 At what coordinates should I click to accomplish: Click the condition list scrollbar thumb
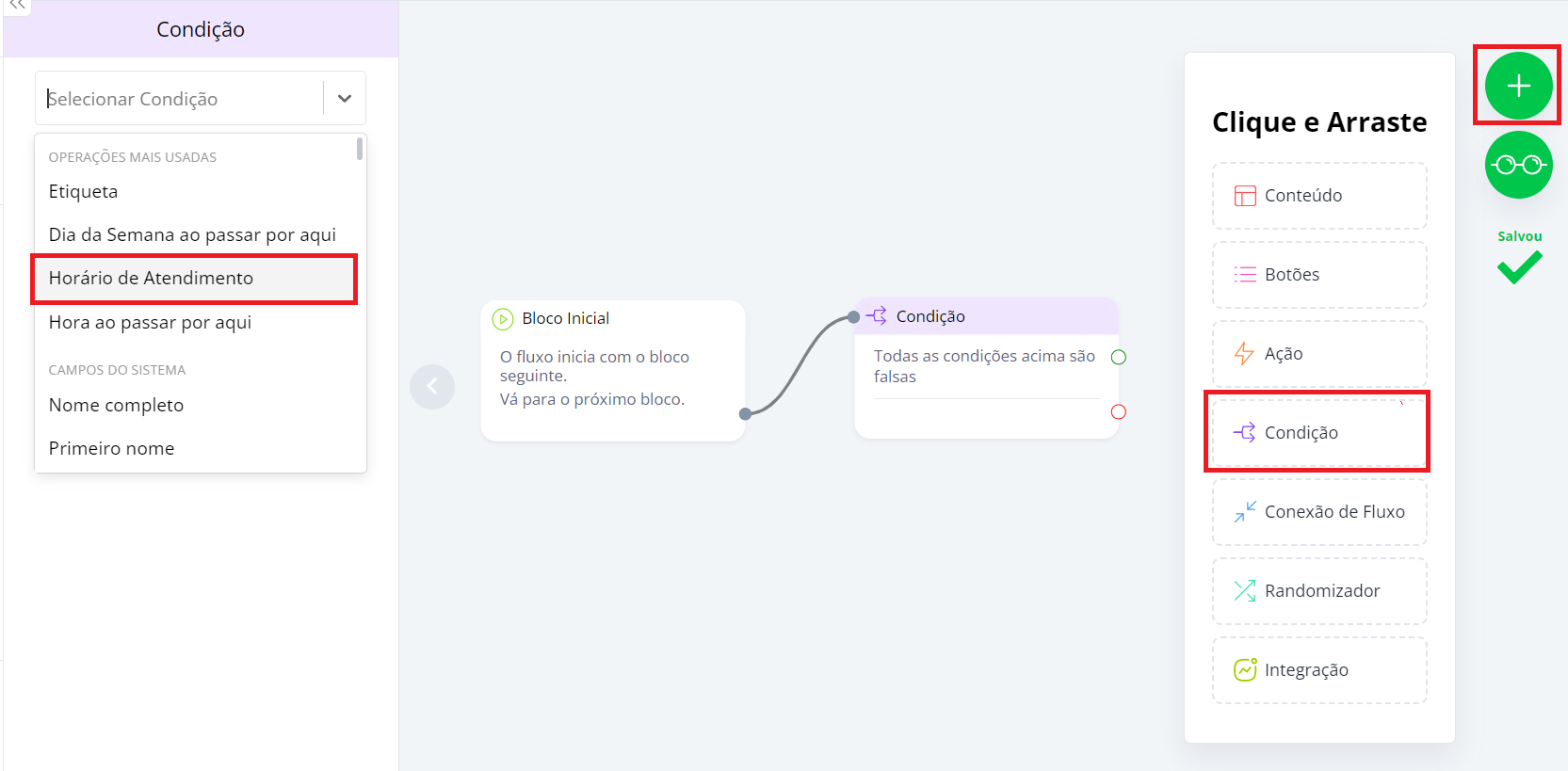click(360, 149)
